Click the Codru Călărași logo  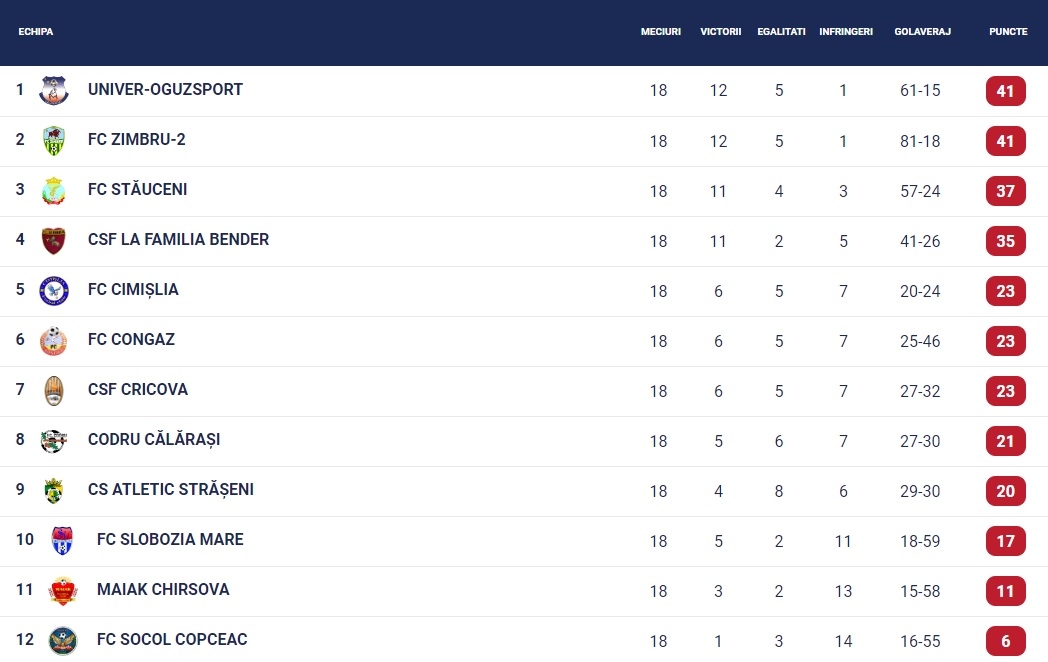53,441
